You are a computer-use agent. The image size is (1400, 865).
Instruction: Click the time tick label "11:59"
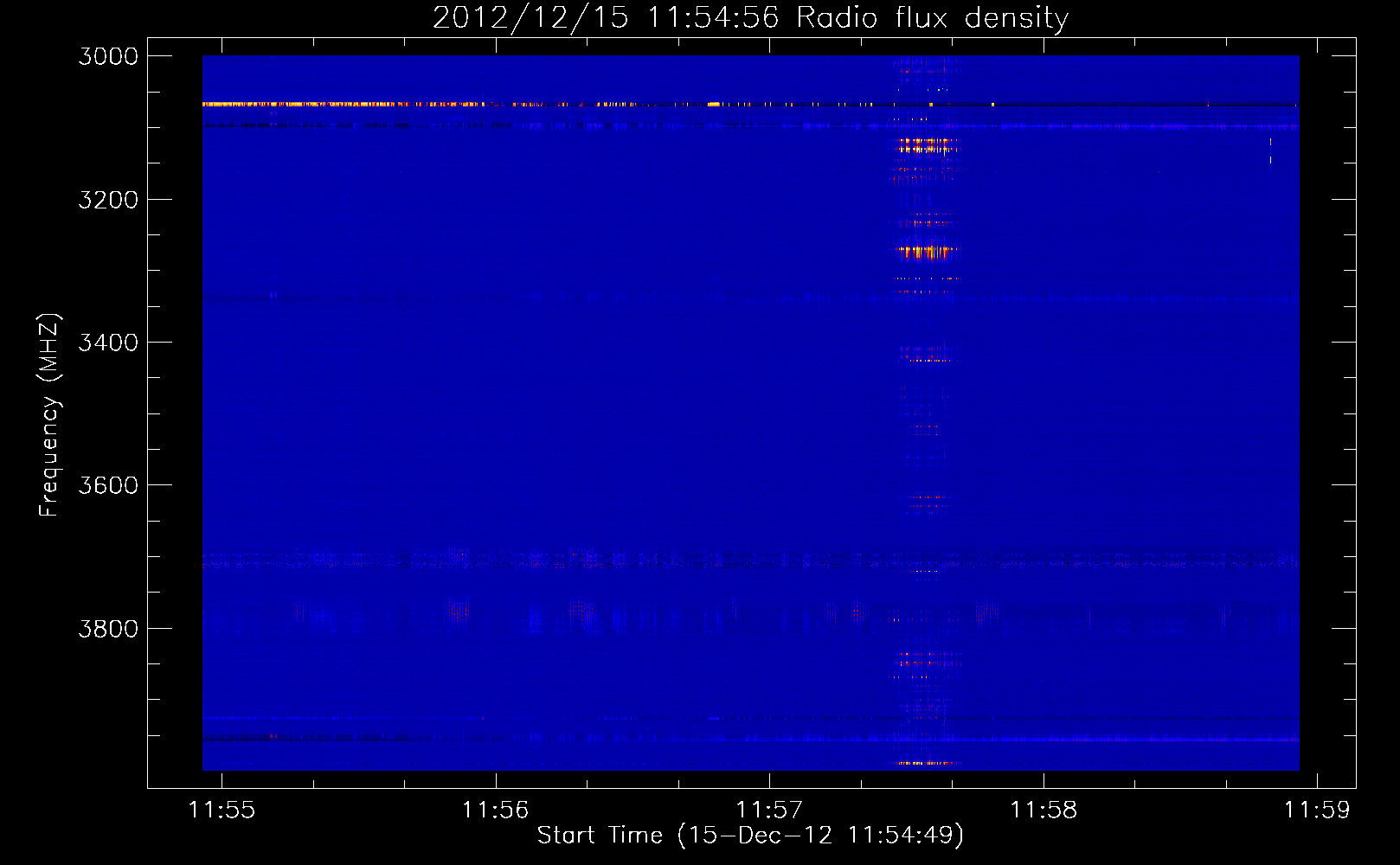(x=1317, y=811)
